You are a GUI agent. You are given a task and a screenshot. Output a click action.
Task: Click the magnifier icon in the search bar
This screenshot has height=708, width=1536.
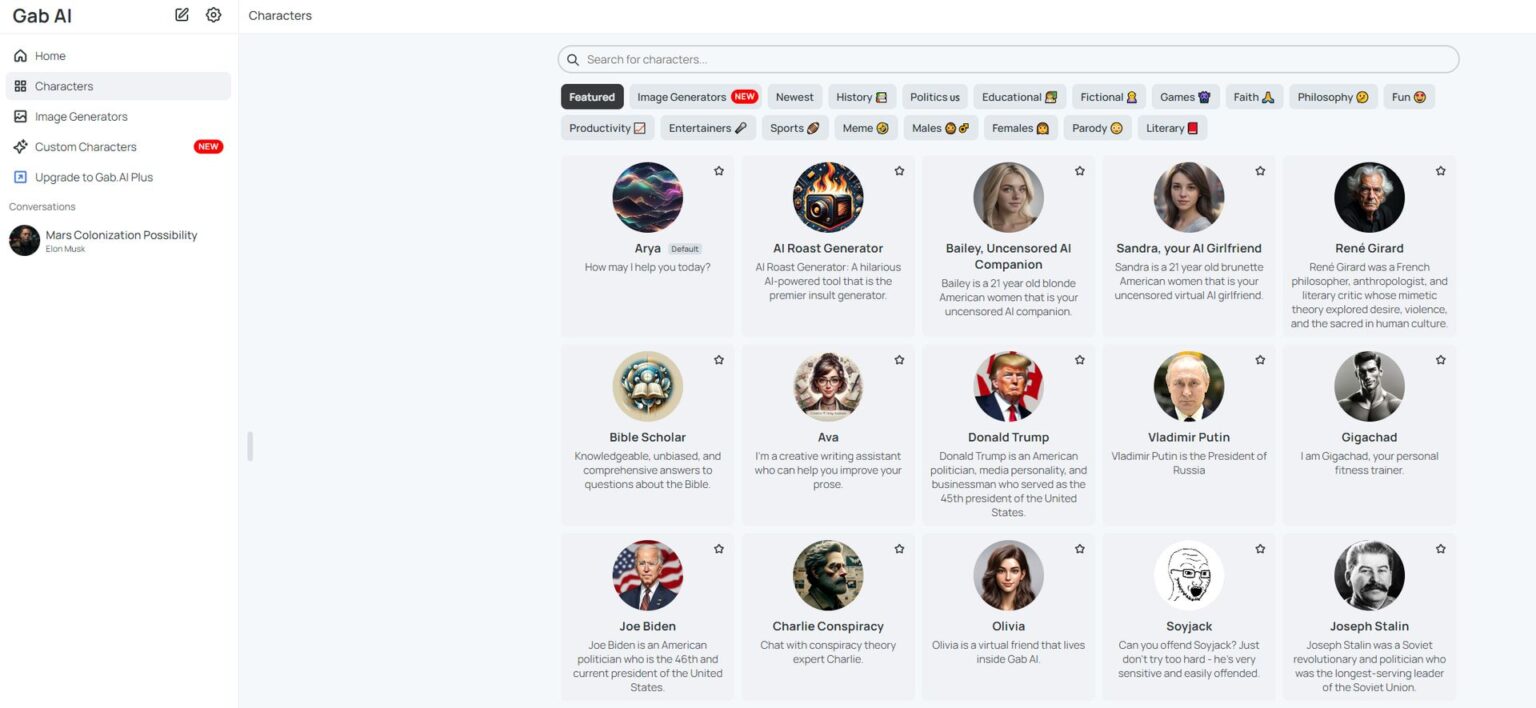click(x=573, y=59)
